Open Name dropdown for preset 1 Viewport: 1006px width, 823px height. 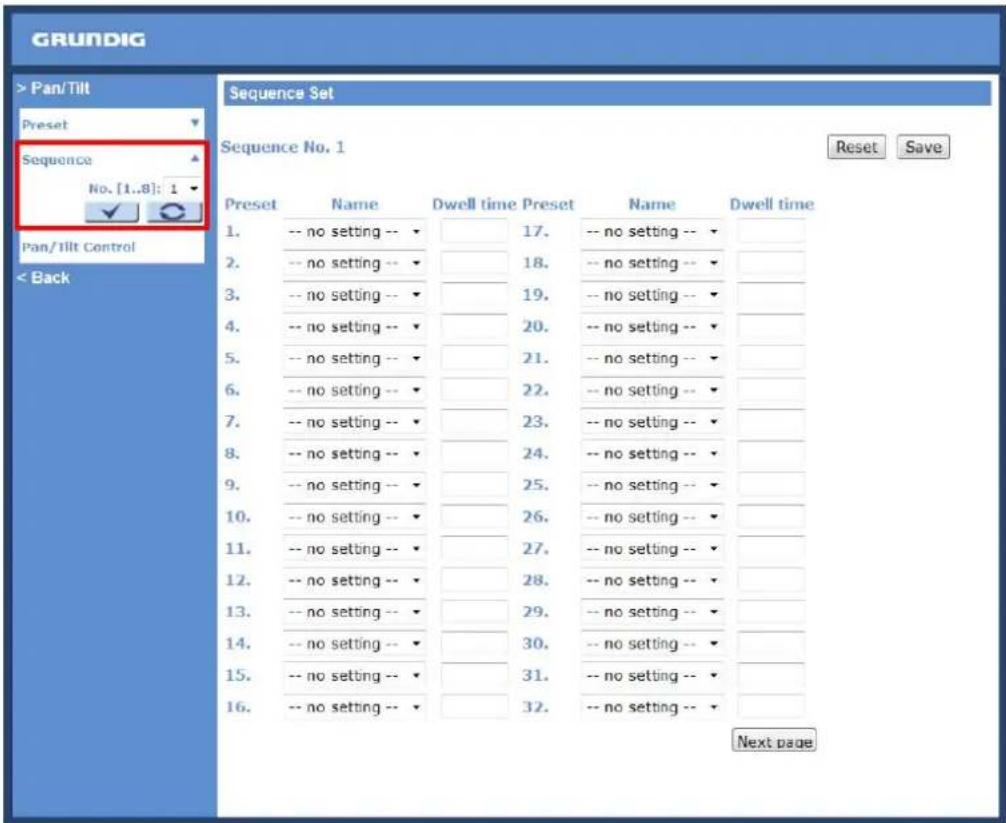(354, 232)
